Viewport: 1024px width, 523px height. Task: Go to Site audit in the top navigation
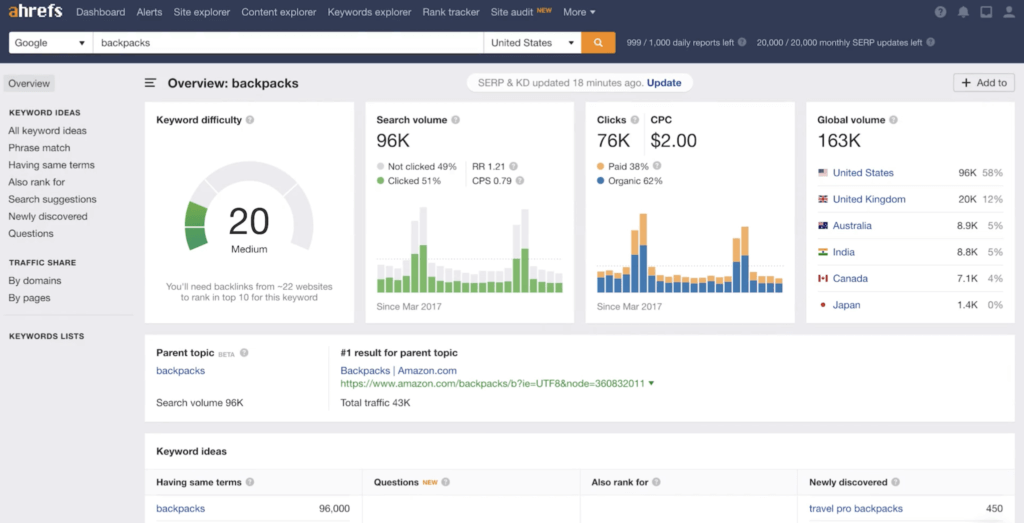[513, 12]
